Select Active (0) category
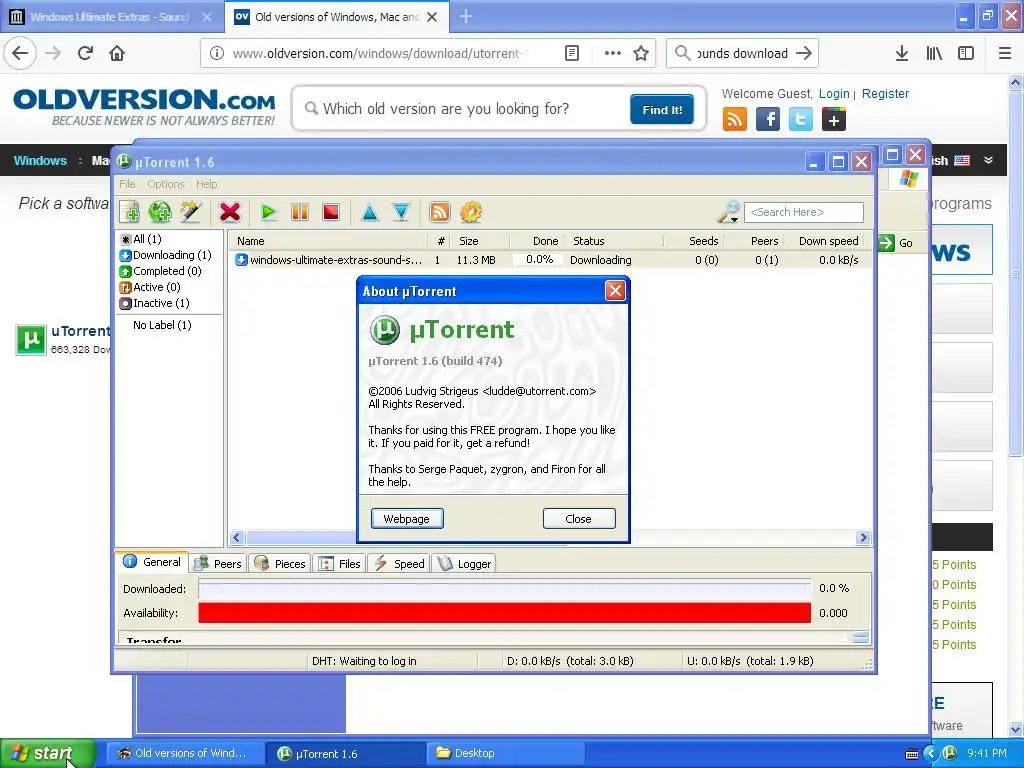 (x=150, y=287)
